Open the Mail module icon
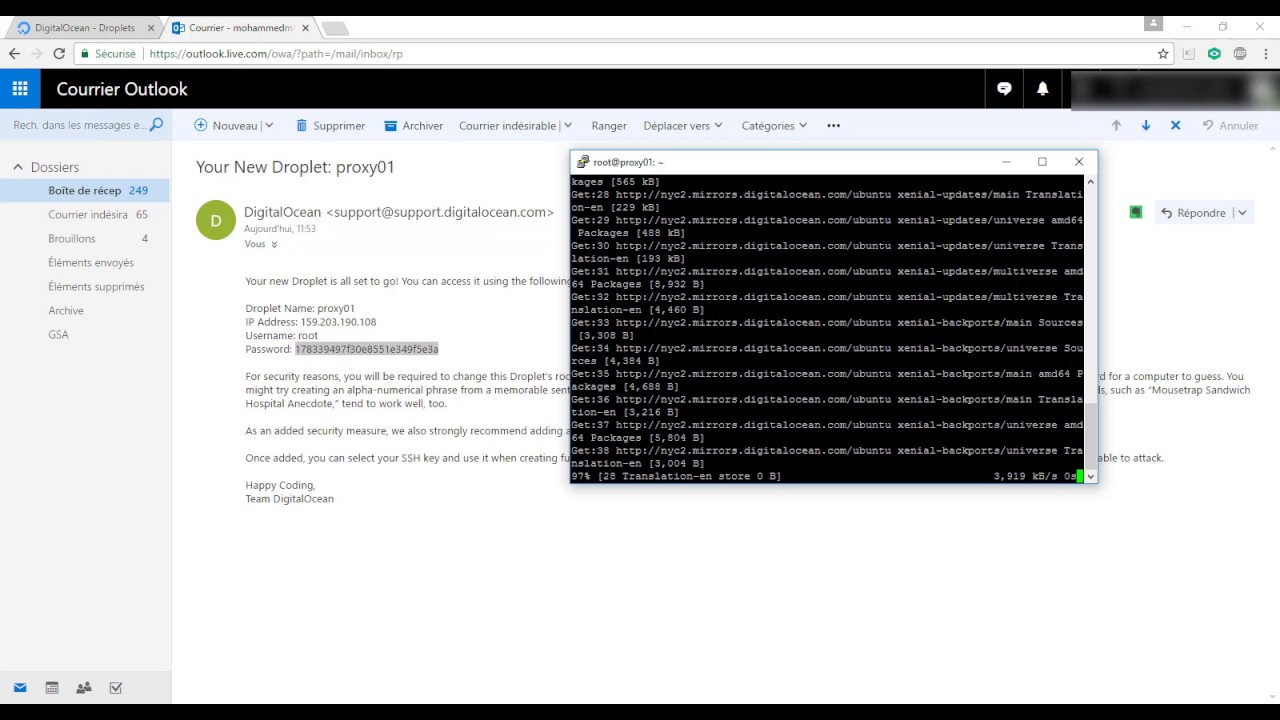The image size is (1280, 720). [x=20, y=687]
